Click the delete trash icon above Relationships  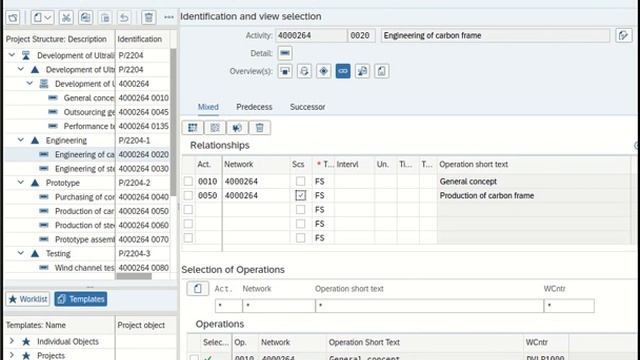coord(259,128)
